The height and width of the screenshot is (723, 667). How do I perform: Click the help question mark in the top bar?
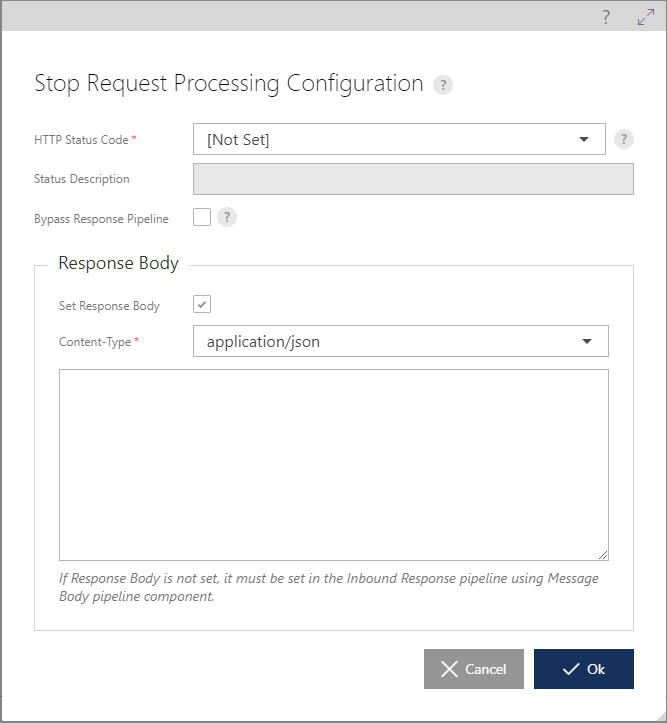pyautogui.click(x=606, y=17)
